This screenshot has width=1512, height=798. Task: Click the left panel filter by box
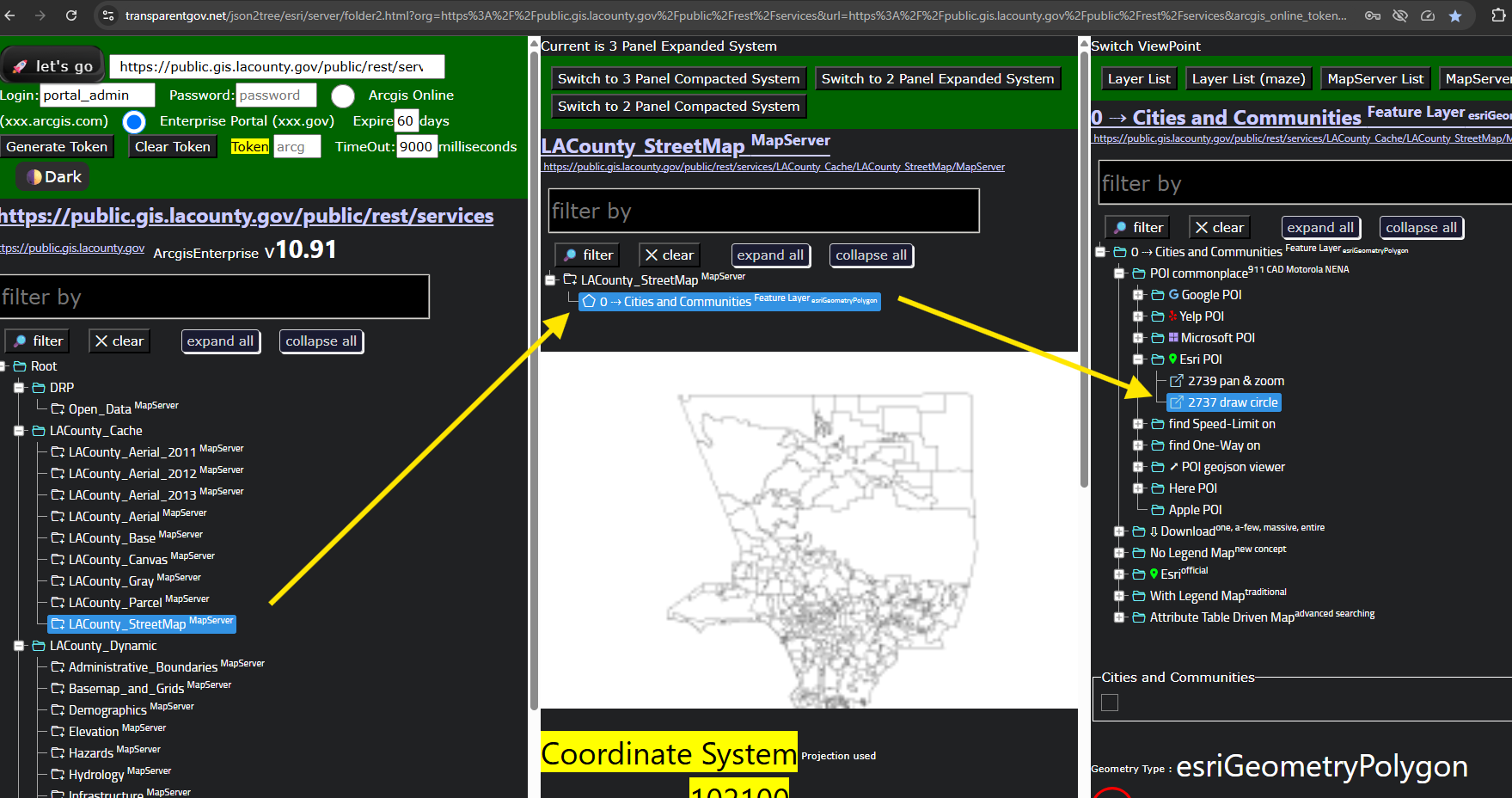pos(214,297)
